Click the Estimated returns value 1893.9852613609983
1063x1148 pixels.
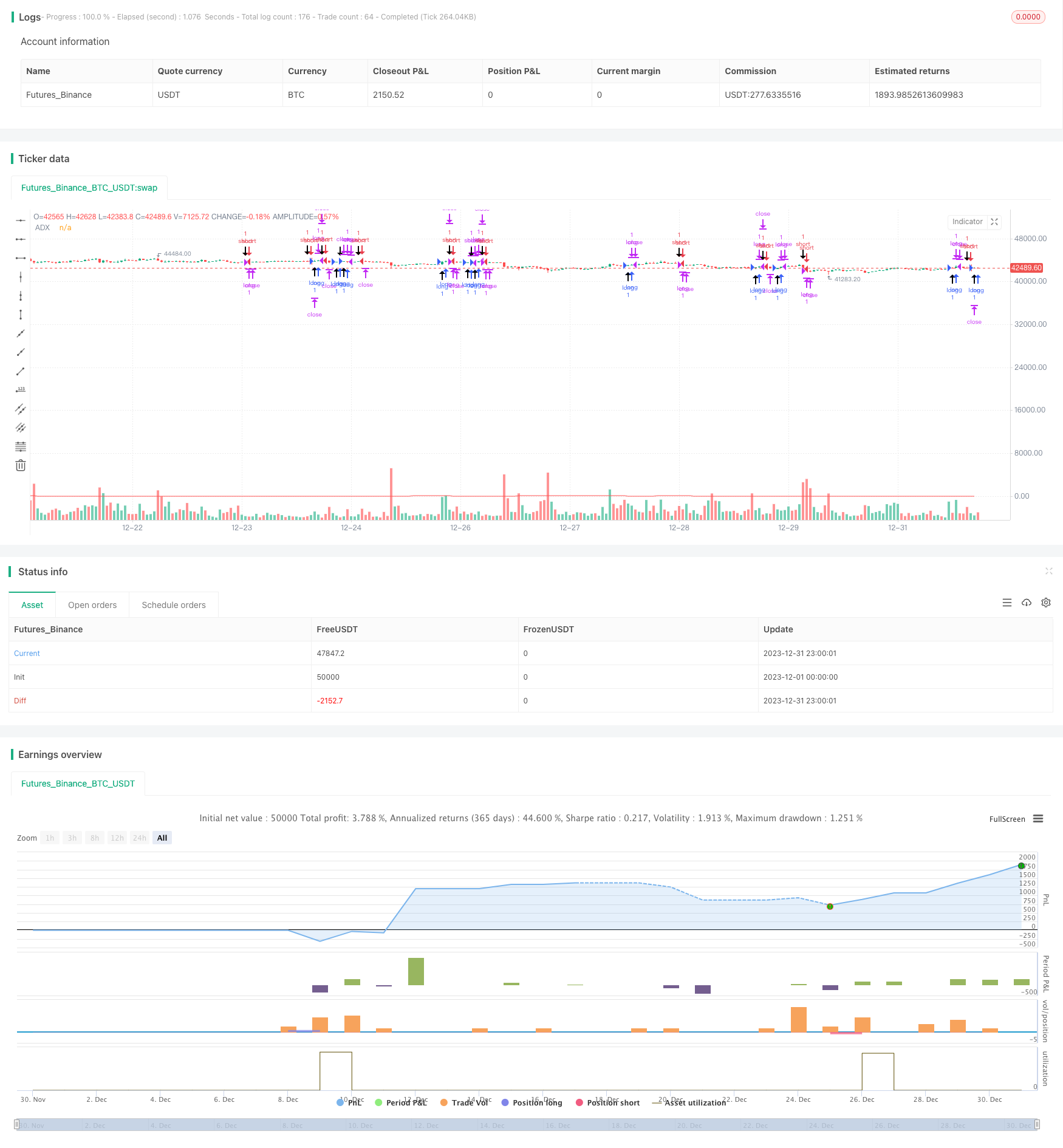(x=919, y=95)
